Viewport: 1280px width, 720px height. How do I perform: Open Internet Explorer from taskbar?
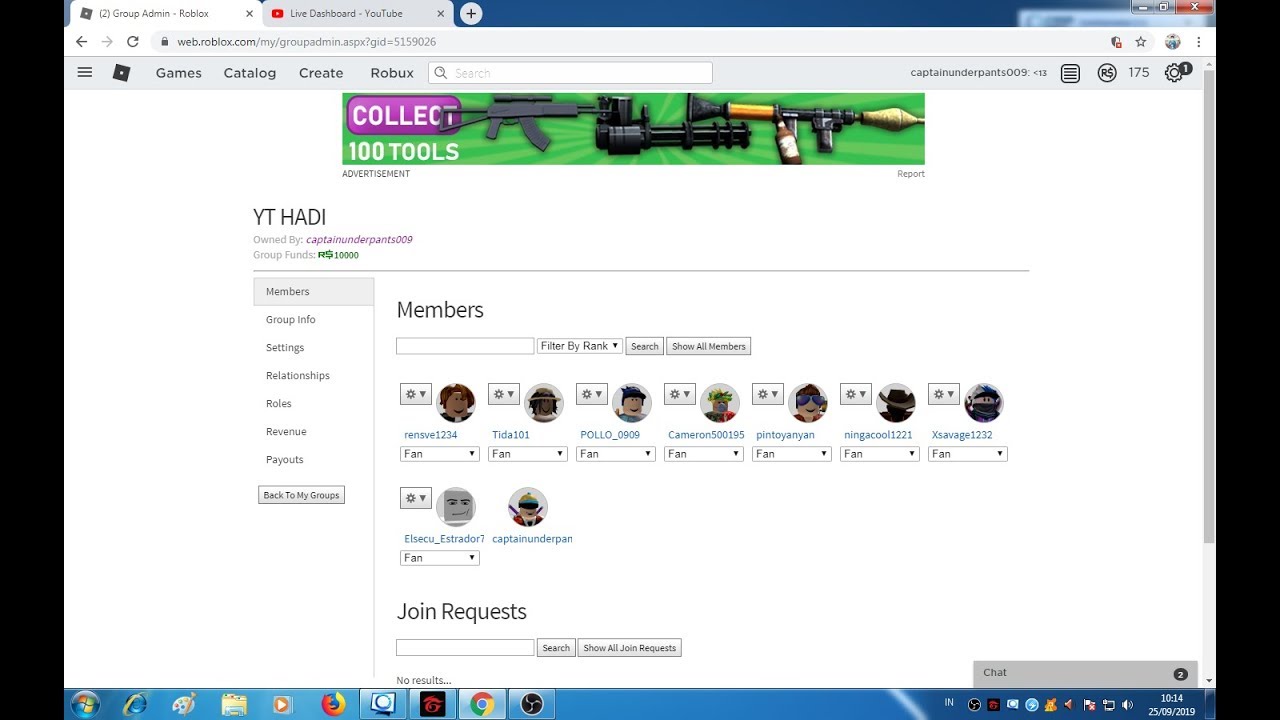coord(134,704)
